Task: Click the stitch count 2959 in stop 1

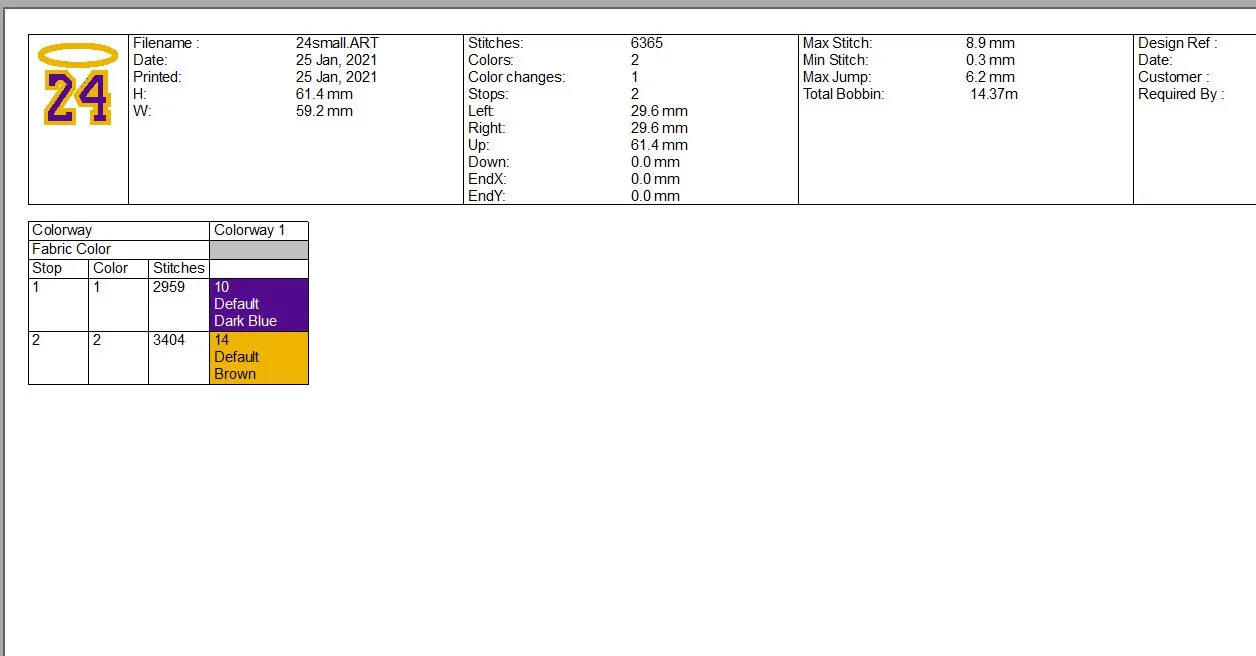Action: click(169, 287)
